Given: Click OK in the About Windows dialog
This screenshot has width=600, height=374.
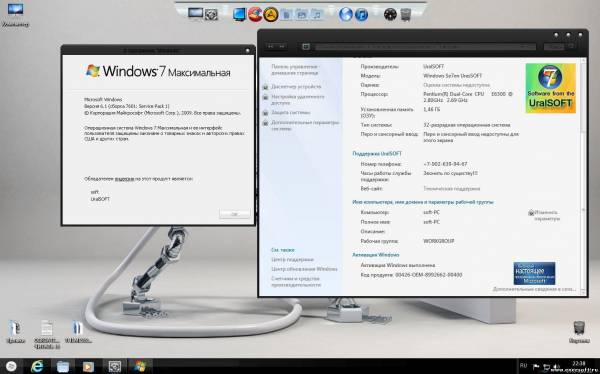Looking at the screenshot, I should pos(235,214).
